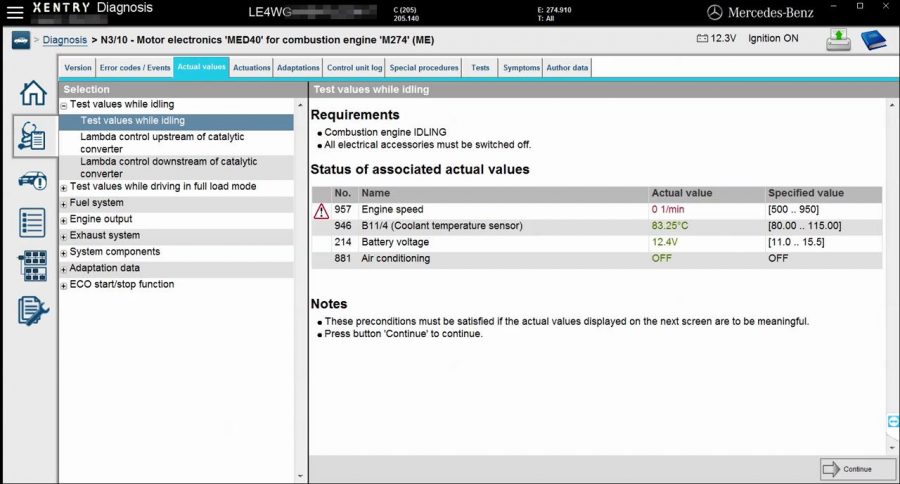This screenshot has height=484, width=900.
Task: Click the battery voltage 12.3V indicator
Action: (716, 38)
